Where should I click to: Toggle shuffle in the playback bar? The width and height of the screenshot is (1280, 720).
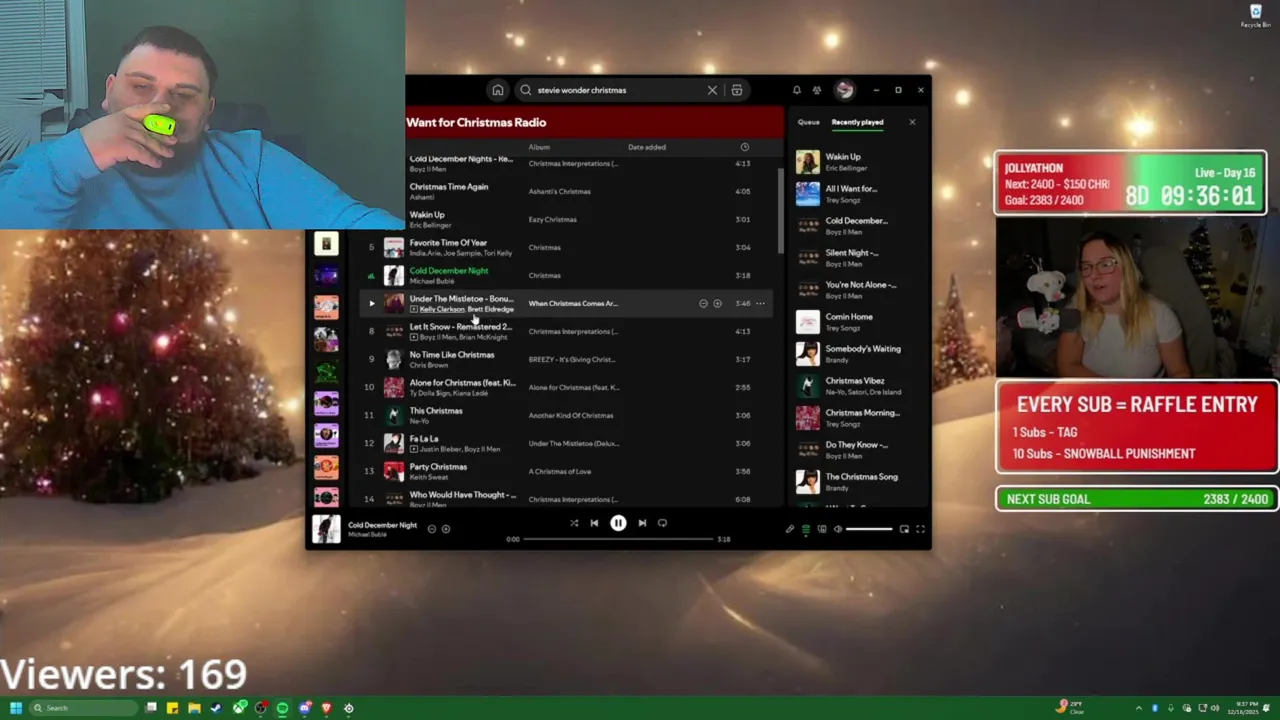(574, 523)
